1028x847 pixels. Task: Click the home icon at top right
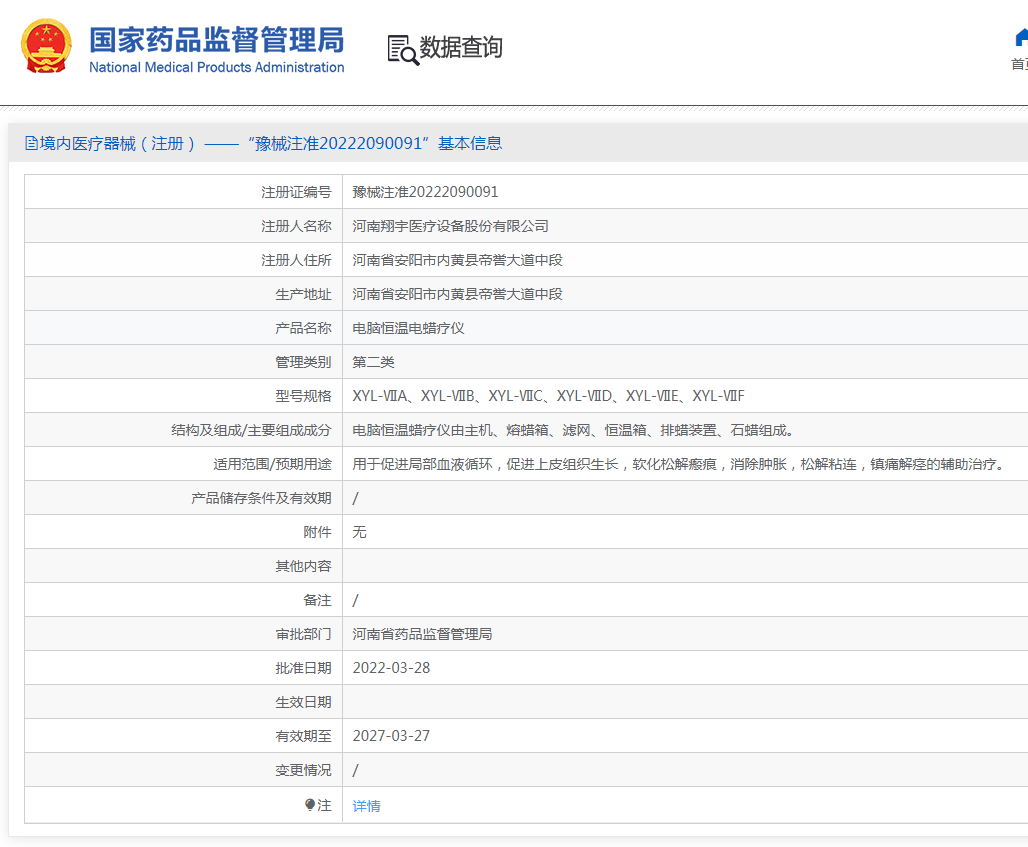click(x=1021, y=38)
